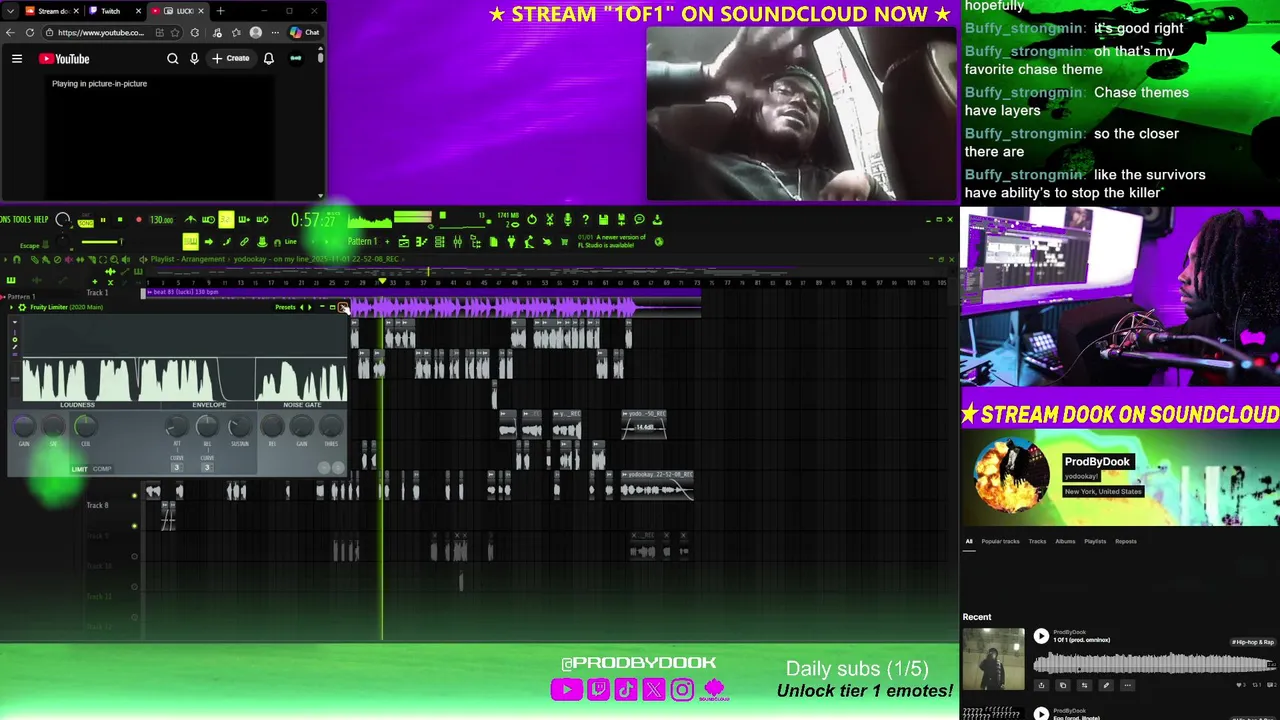Toggle the main snap magnet beside Line
The width and height of the screenshot is (1280, 720).
tap(277, 242)
